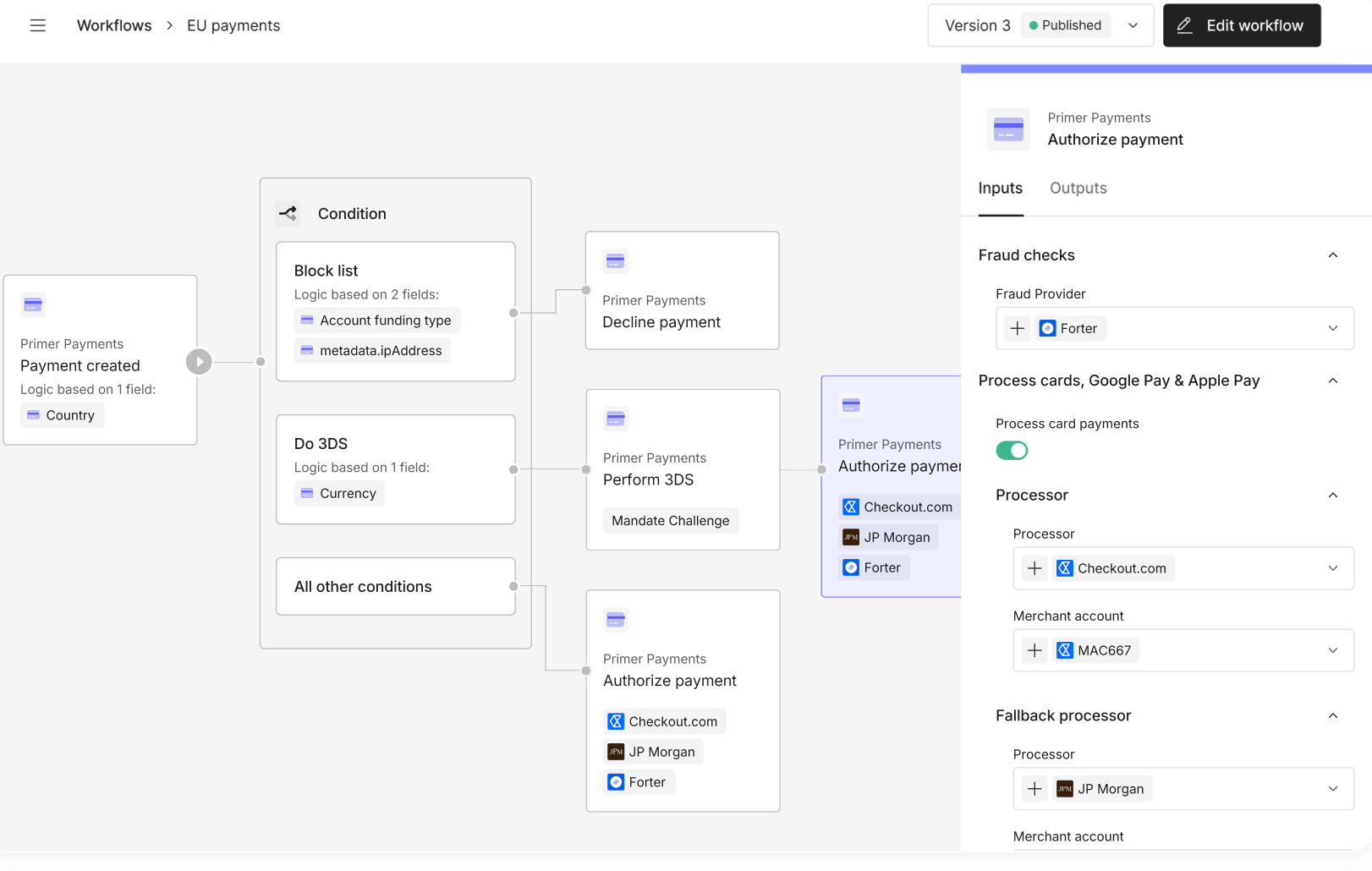Click the EU payments breadcrumb
This screenshot has width=1372, height=871.
pos(233,25)
